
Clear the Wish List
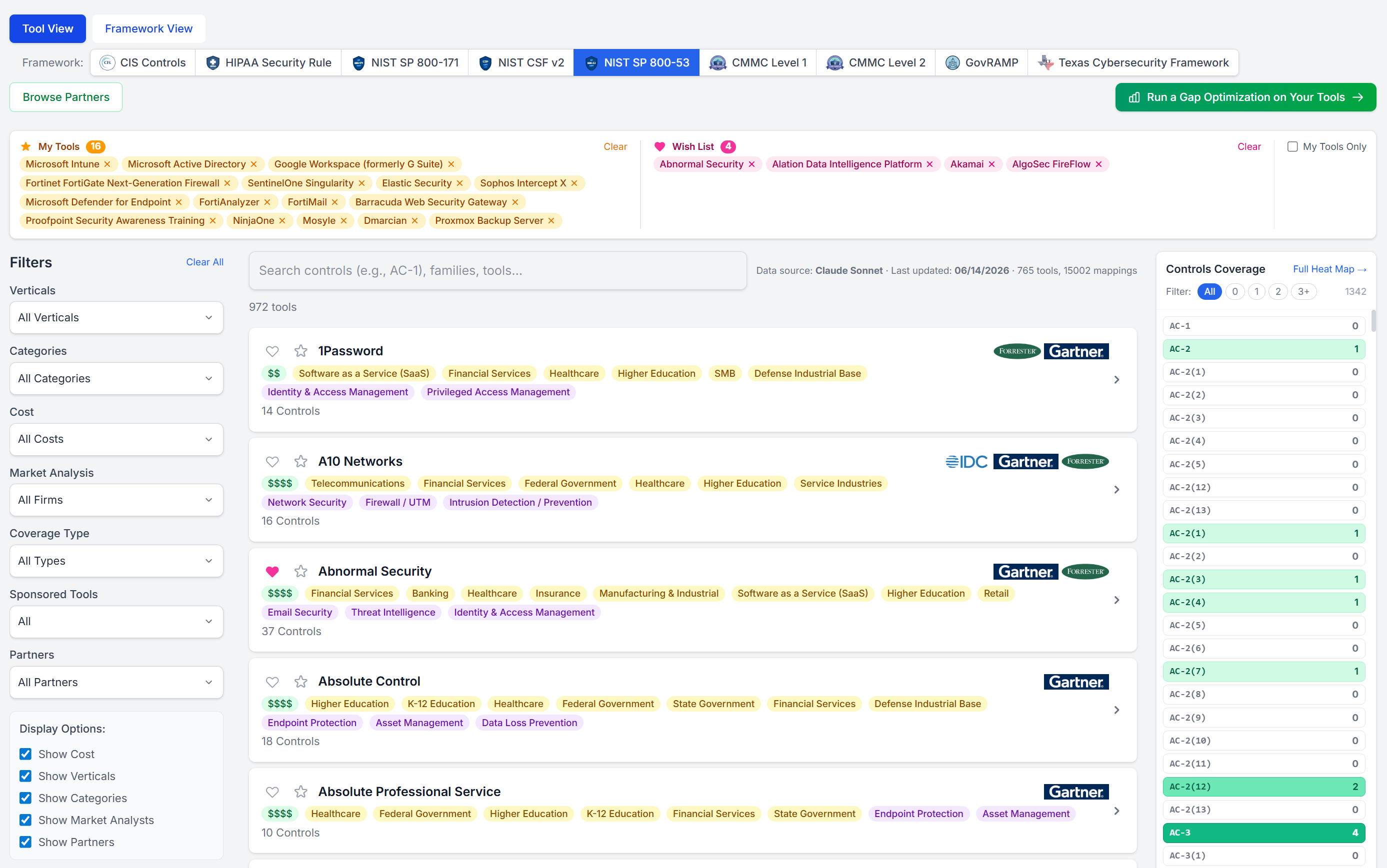(1249, 147)
